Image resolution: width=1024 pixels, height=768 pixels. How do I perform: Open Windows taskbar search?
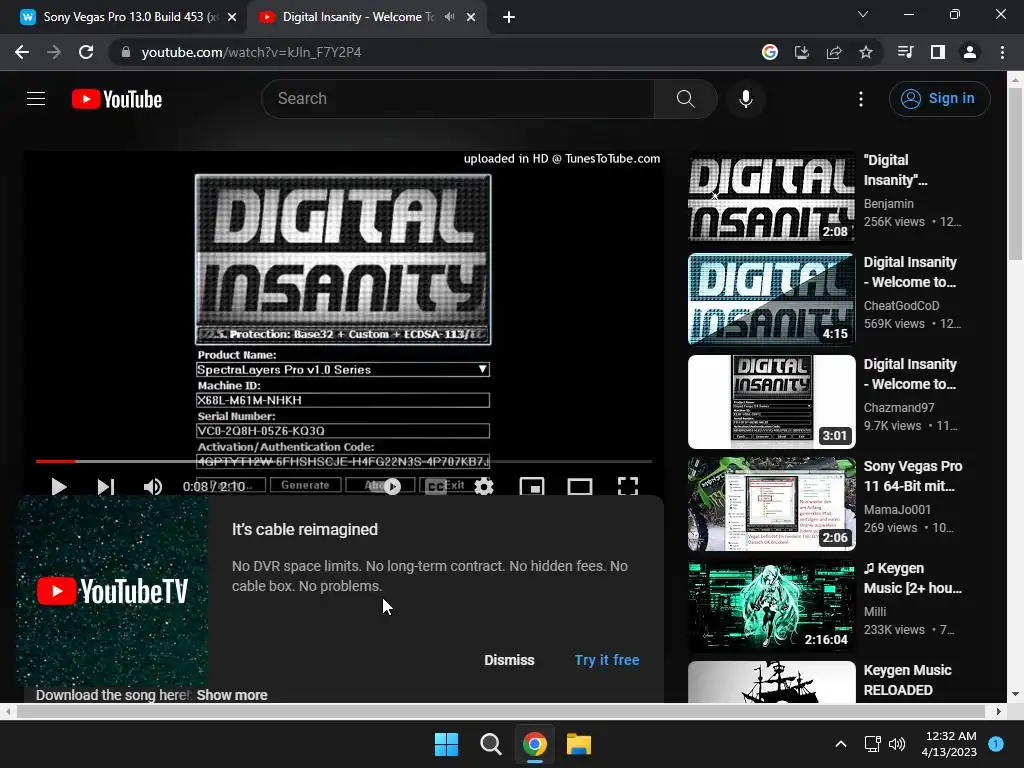[490, 744]
